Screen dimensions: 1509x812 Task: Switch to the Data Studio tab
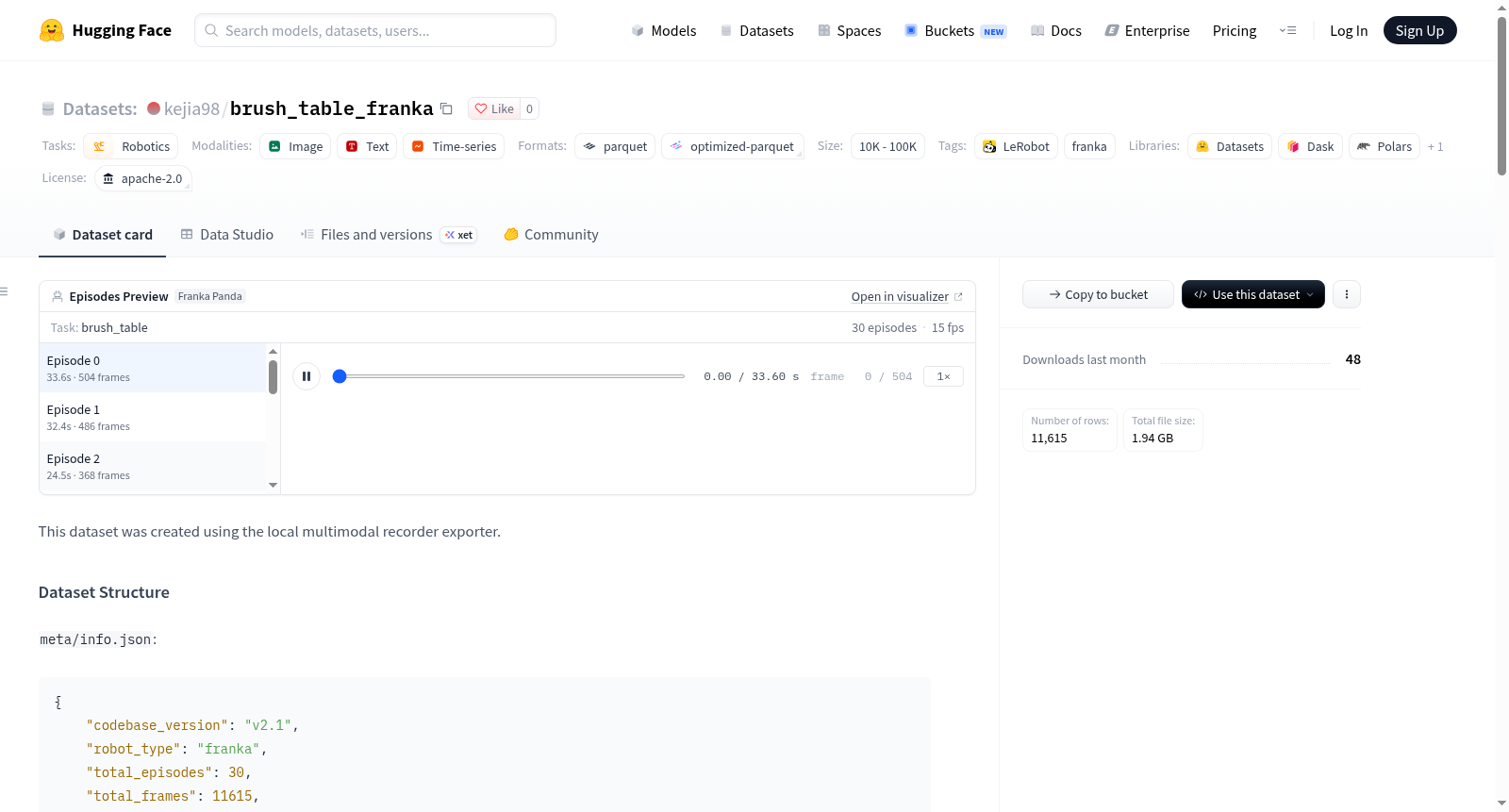point(227,235)
